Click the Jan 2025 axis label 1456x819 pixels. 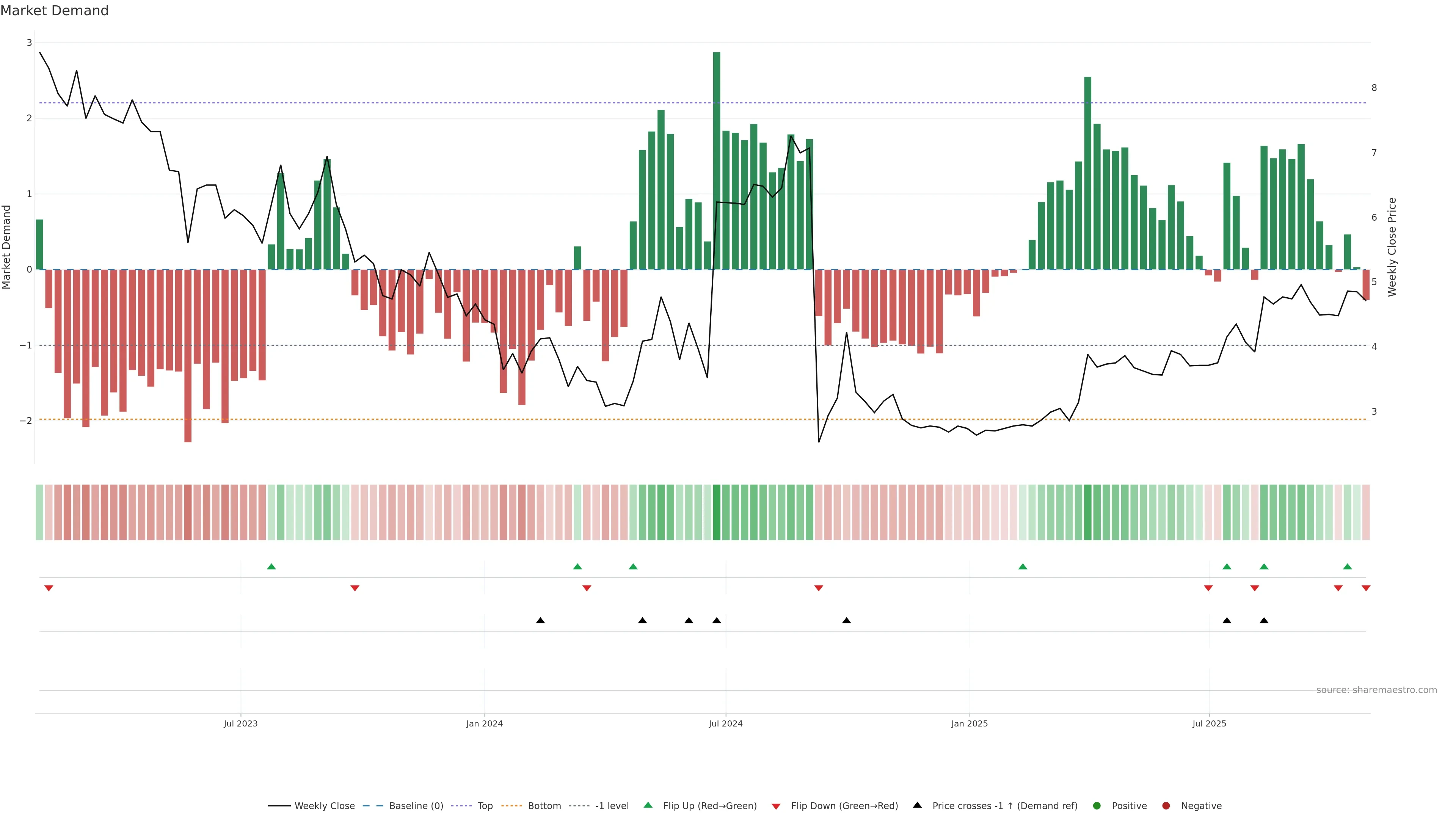click(970, 723)
